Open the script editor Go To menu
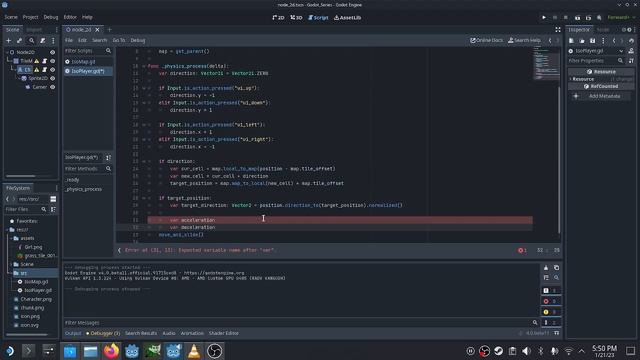640x360 pixels. [119, 40]
